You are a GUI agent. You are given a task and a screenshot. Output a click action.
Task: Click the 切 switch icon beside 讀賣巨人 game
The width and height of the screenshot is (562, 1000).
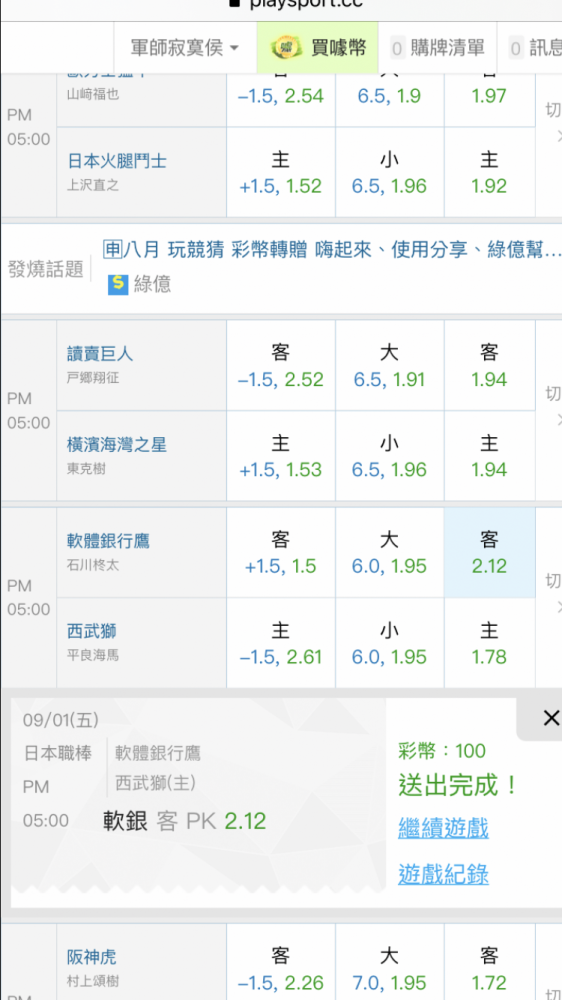pos(552,393)
